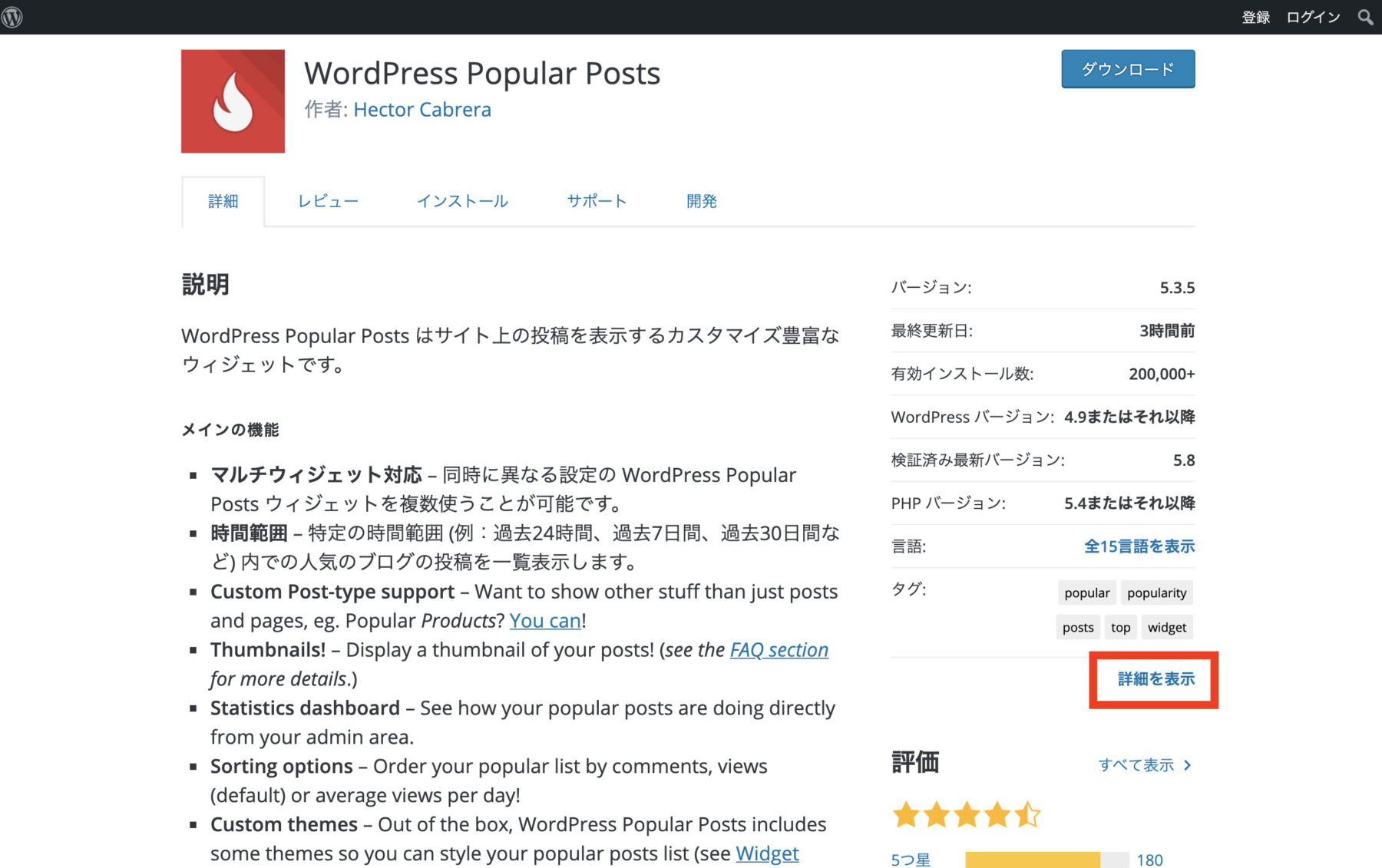The width and height of the screenshot is (1382, 868).
Task: Click the popular tag
Action: 1087,592
